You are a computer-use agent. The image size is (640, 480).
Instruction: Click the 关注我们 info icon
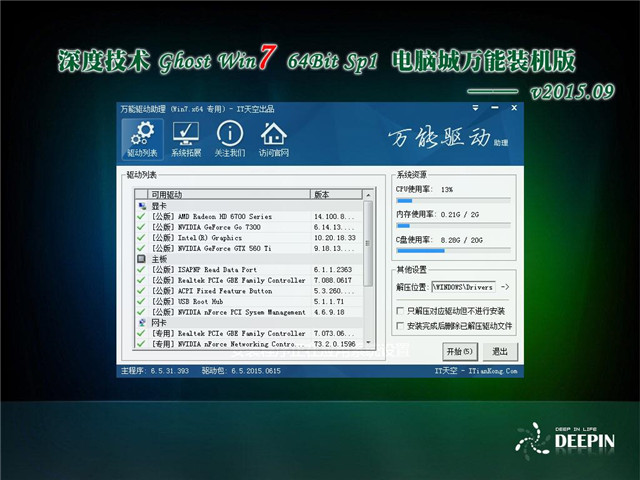click(x=230, y=139)
